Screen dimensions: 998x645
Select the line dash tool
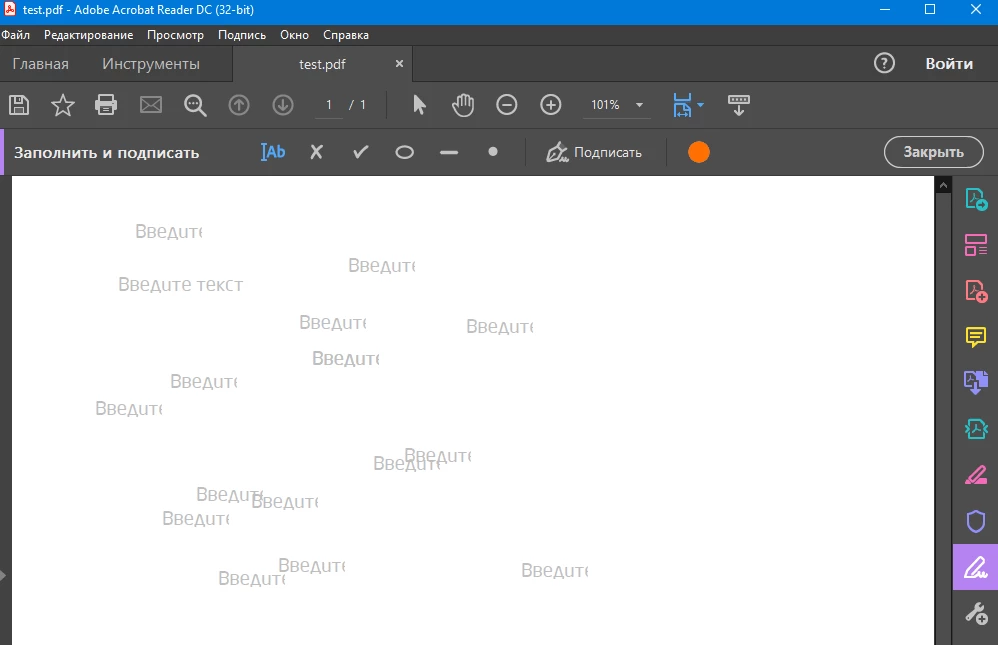pyautogui.click(x=449, y=153)
